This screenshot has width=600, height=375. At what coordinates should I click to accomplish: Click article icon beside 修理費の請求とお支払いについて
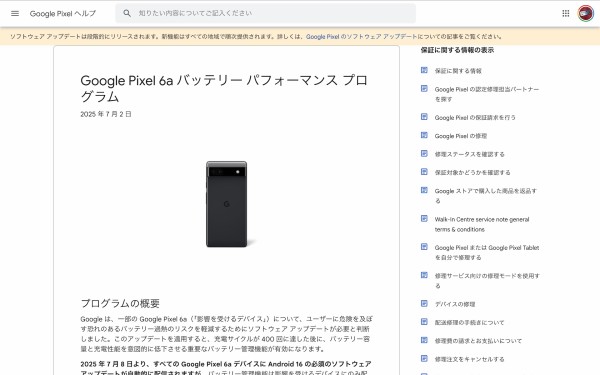click(424, 340)
